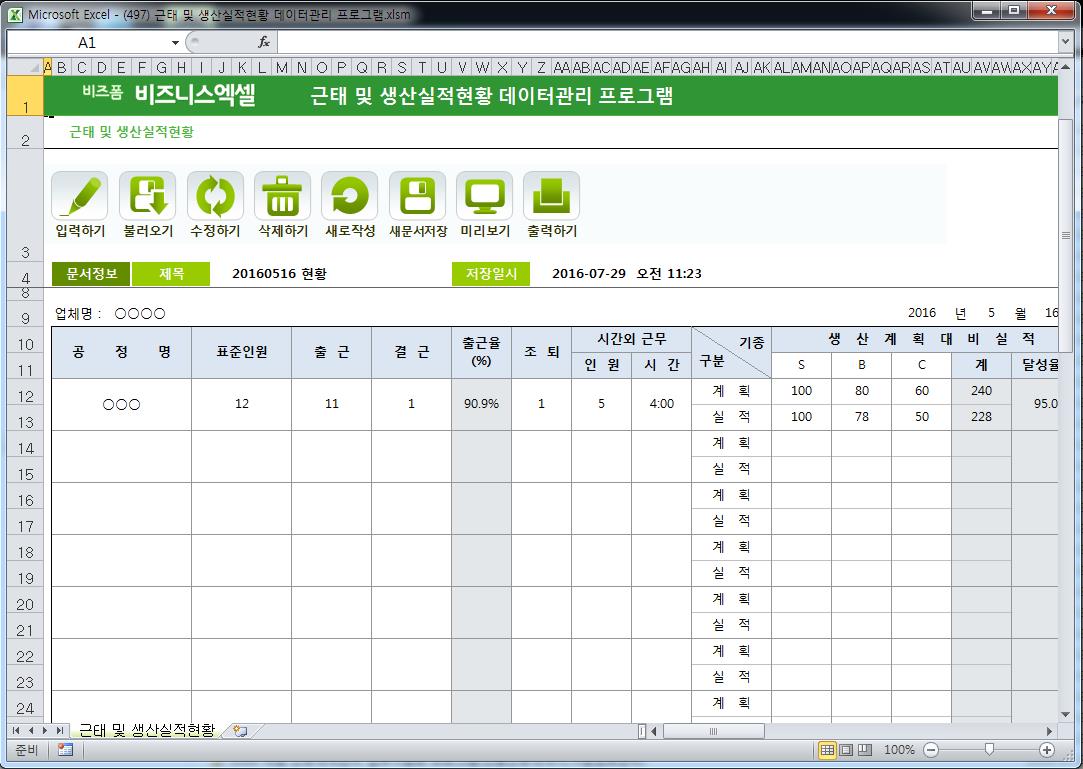
Task: Click the process name ○○○ cell
Action: (122, 404)
